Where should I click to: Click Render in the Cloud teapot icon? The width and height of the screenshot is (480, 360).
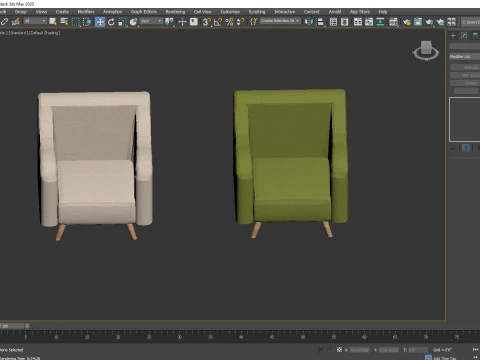(440, 22)
